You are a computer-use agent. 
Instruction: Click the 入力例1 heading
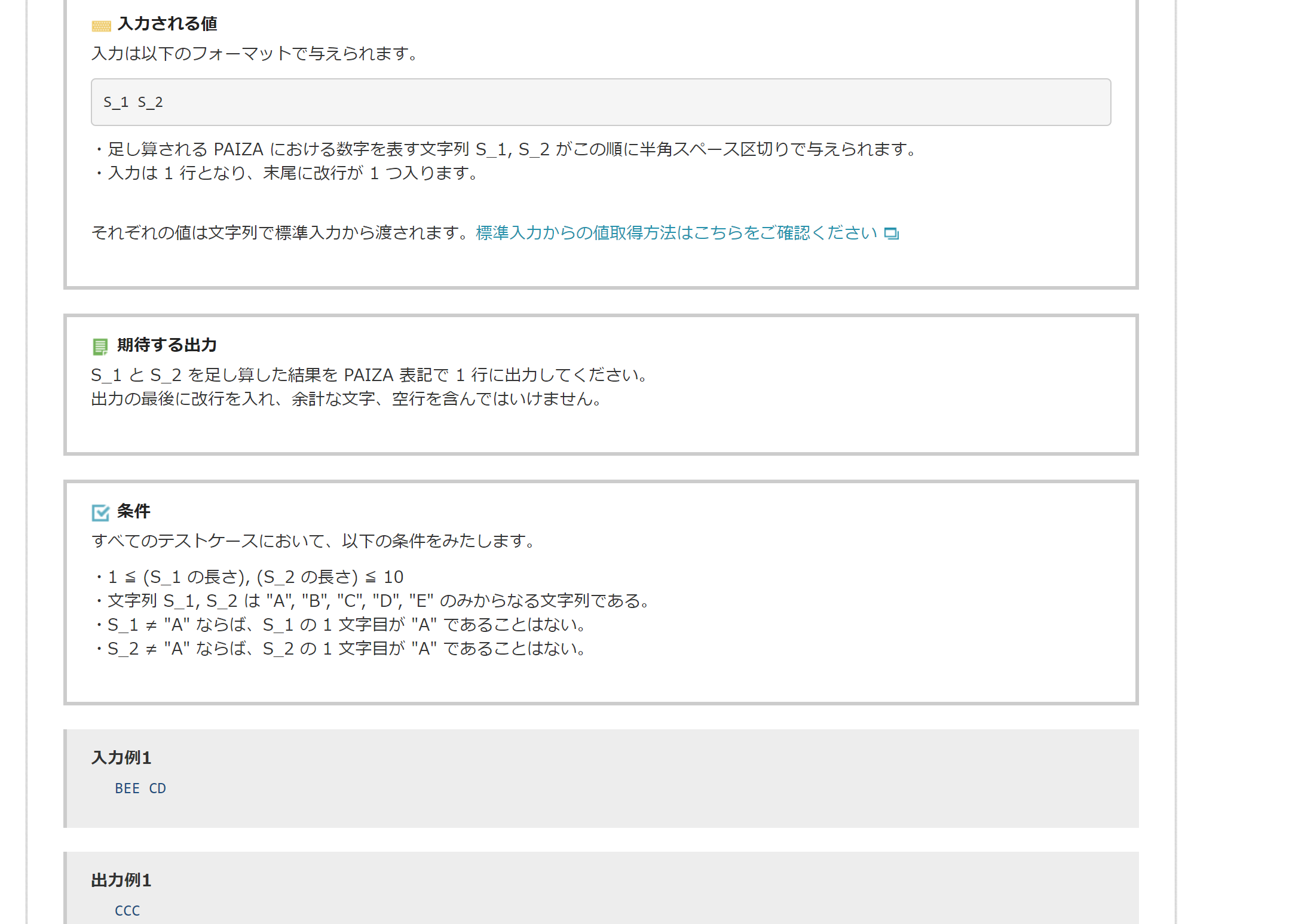click(x=121, y=757)
